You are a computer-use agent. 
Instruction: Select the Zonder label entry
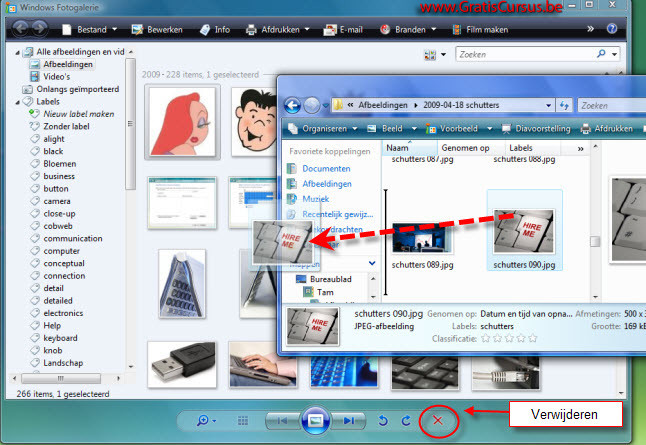tap(66, 126)
